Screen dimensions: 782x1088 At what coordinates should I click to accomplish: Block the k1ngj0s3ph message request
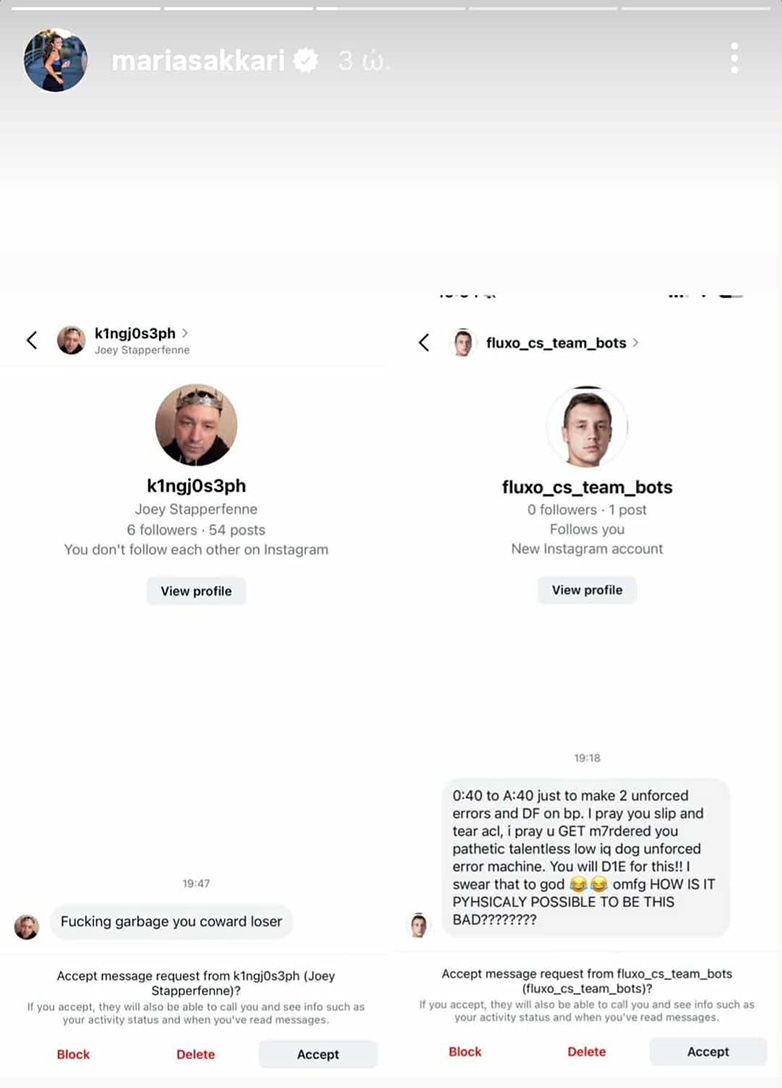73,1054
